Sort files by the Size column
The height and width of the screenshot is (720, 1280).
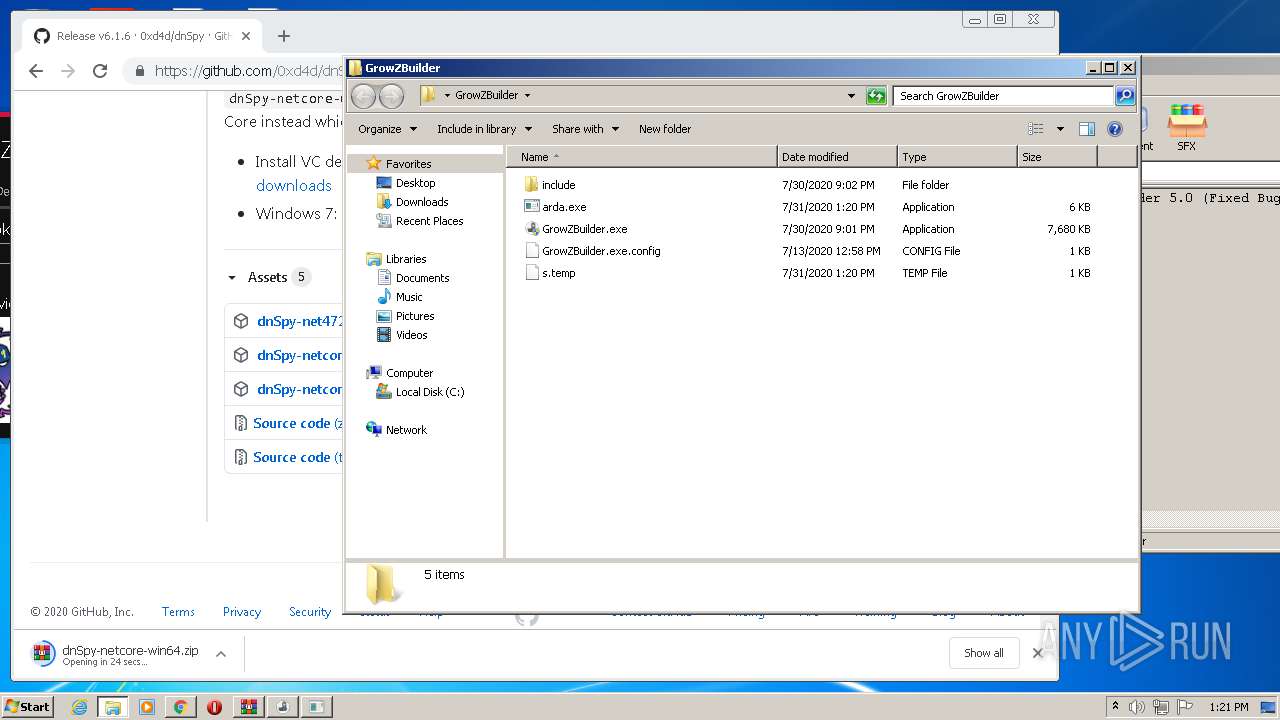(x=1057, y=157)
